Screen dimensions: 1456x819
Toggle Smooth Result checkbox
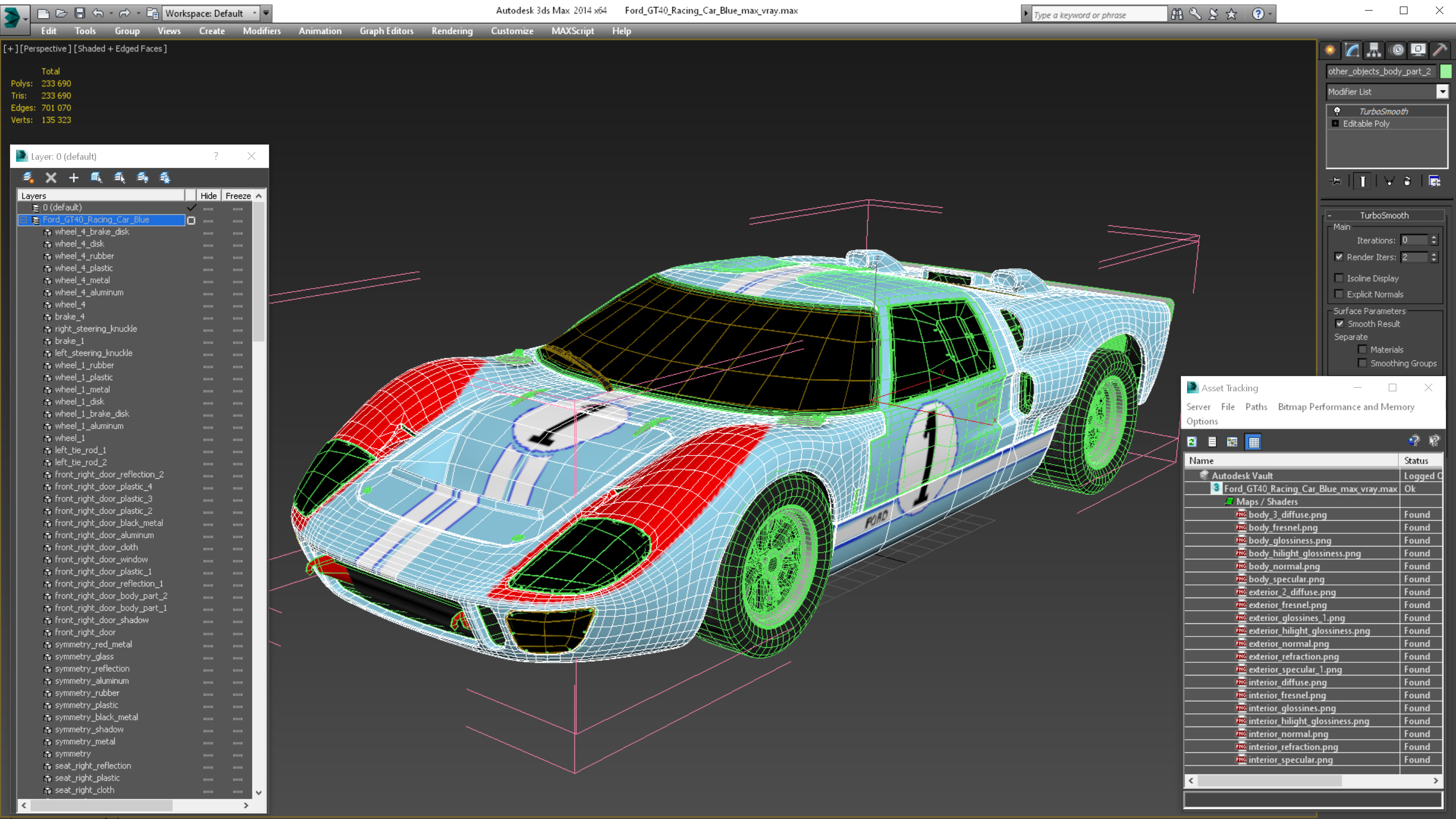1340,324
